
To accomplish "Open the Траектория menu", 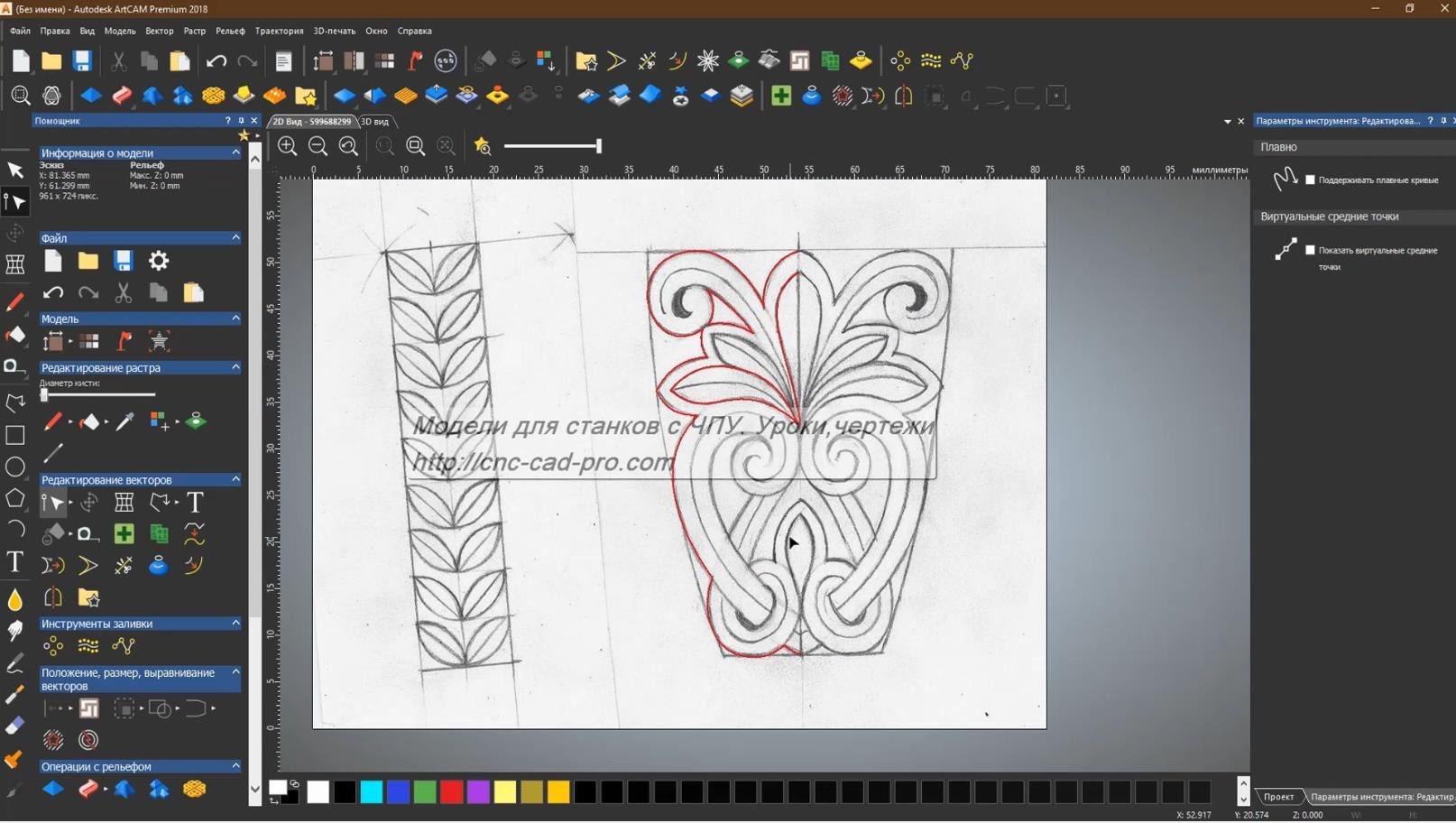I will [279, 31].
